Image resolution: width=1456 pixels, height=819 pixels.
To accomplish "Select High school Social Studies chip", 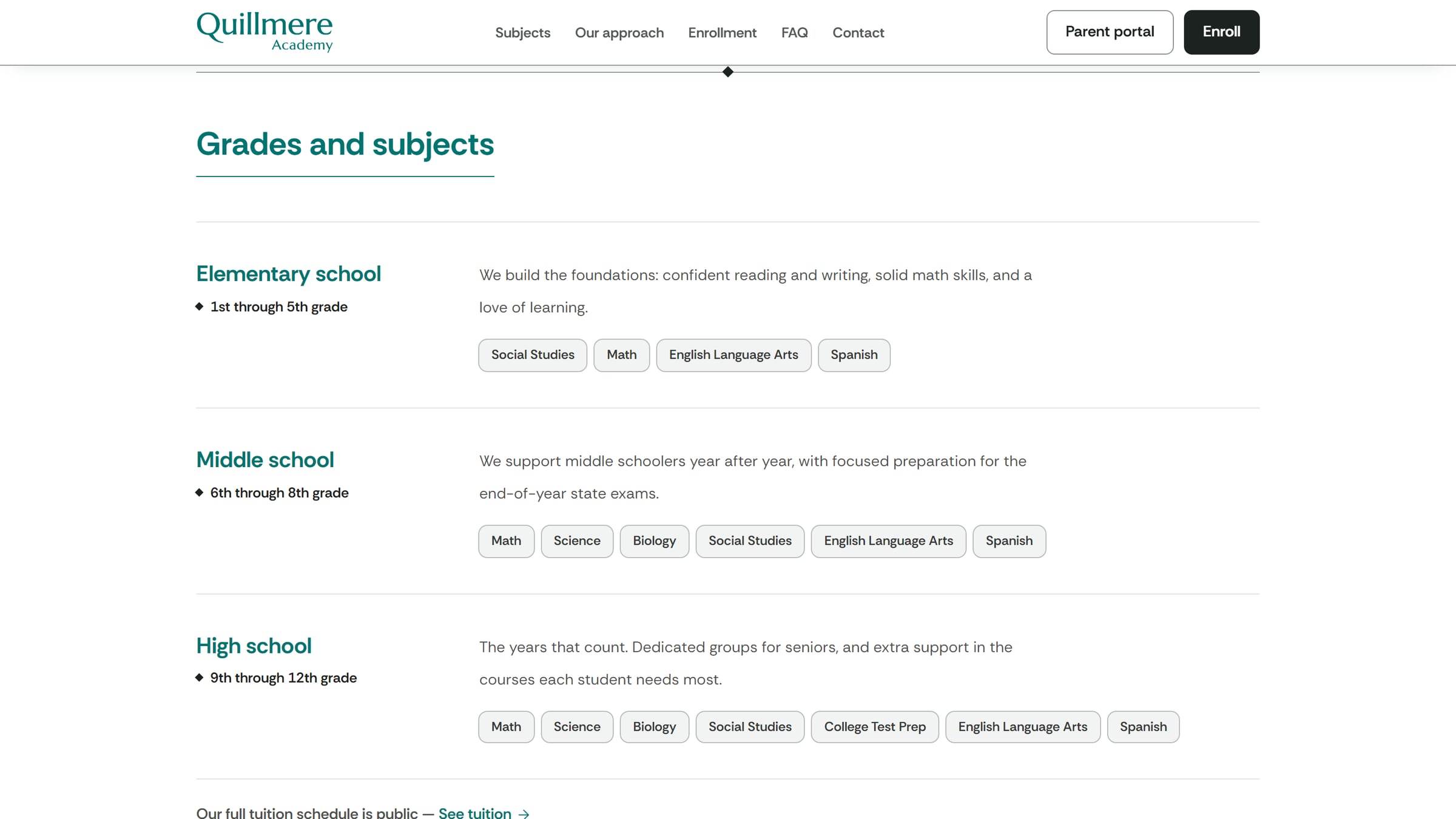I will (x=750, y=727).
